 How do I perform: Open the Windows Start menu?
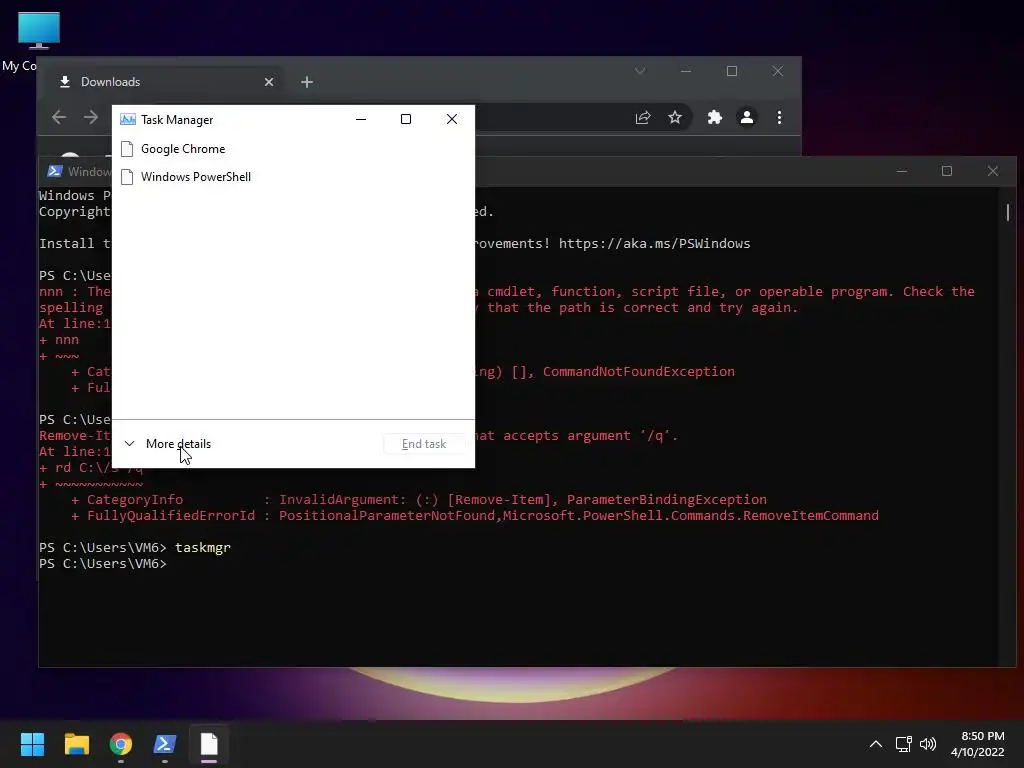32,744
